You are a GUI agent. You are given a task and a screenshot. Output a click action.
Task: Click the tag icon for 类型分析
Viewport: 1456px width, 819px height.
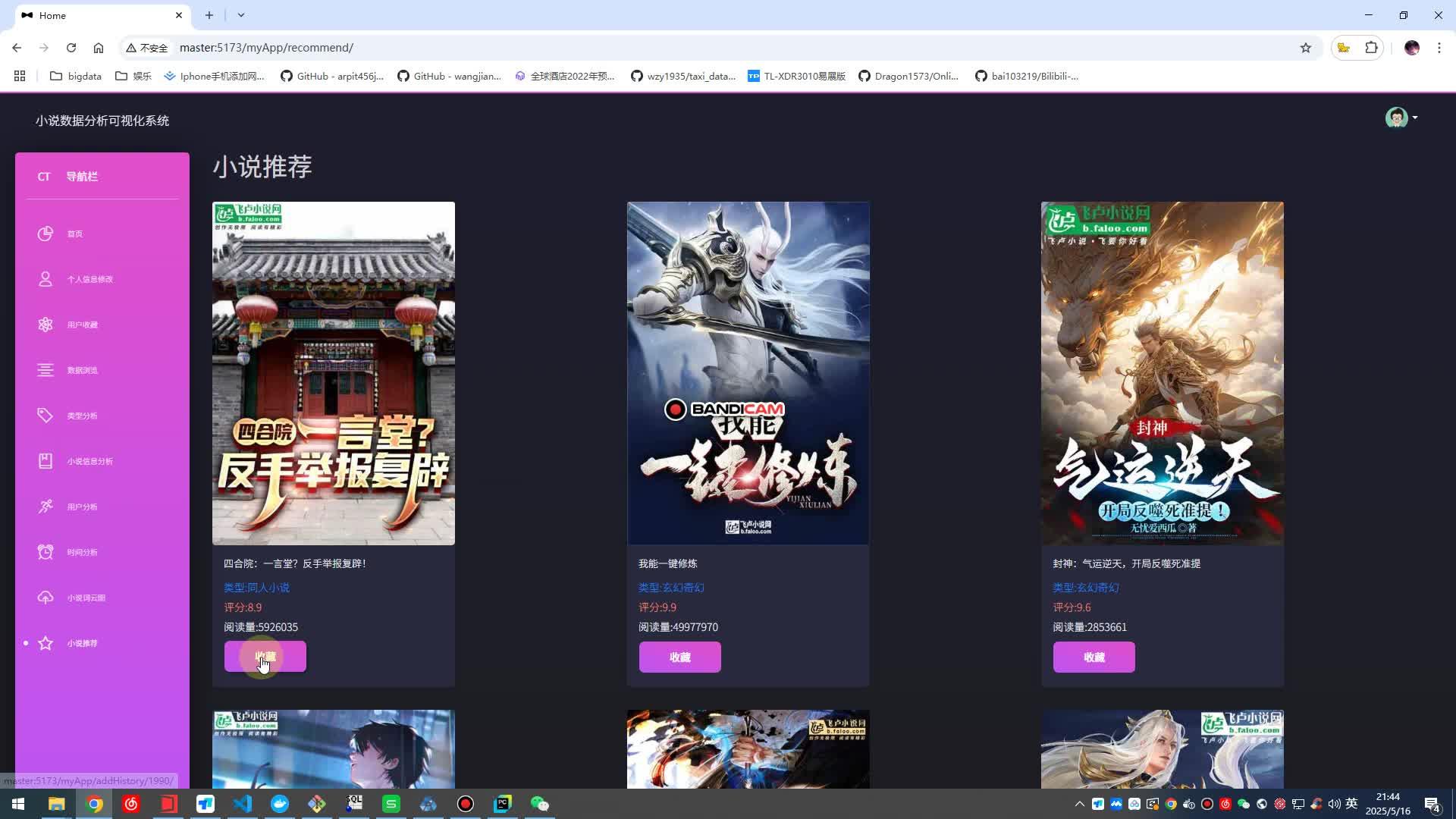tap(45, 416)
